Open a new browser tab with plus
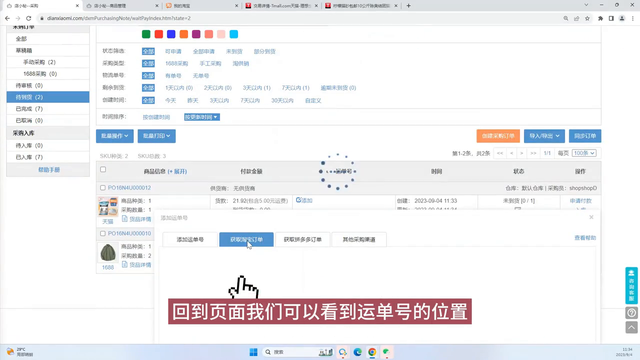640x360 pixels. coord(409,6)
